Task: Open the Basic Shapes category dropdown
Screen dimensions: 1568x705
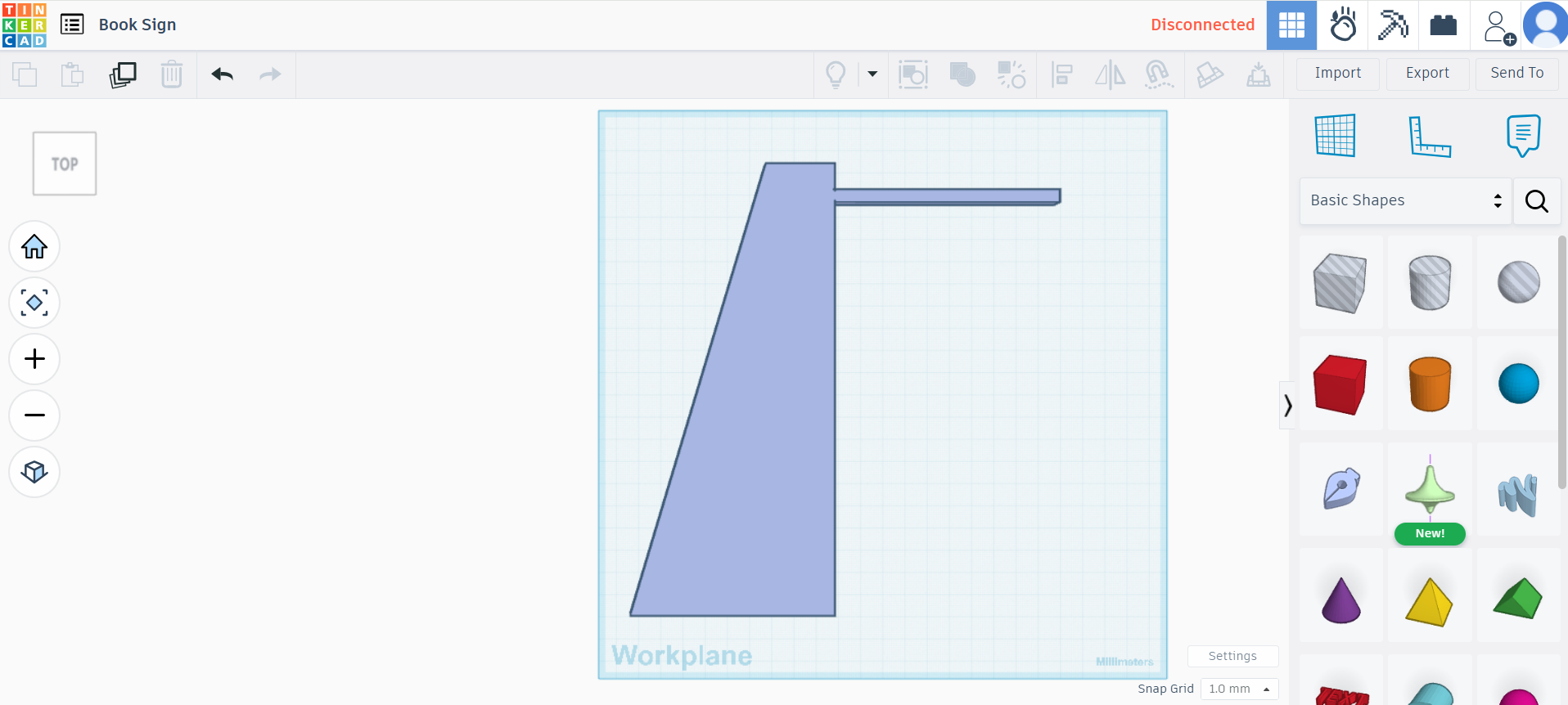Action: (1405, 200)
